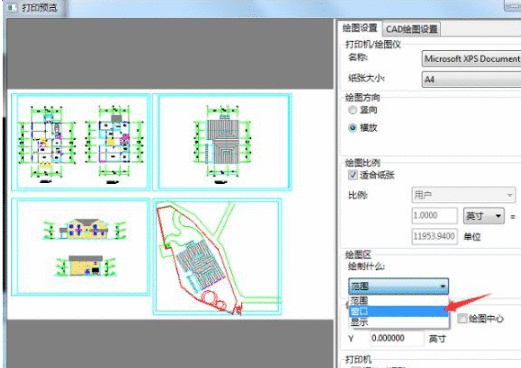
Task: Choose 范围 from the dropdown list
Action: [x=398, y=301]
